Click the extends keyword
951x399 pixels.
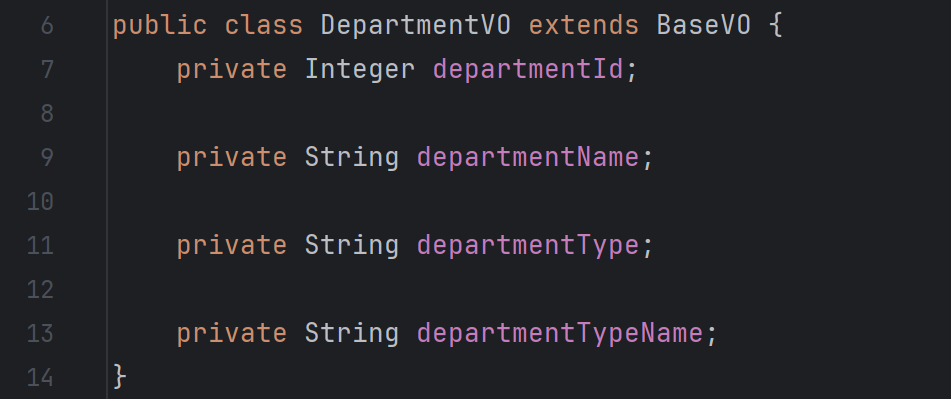pos(583,25)
